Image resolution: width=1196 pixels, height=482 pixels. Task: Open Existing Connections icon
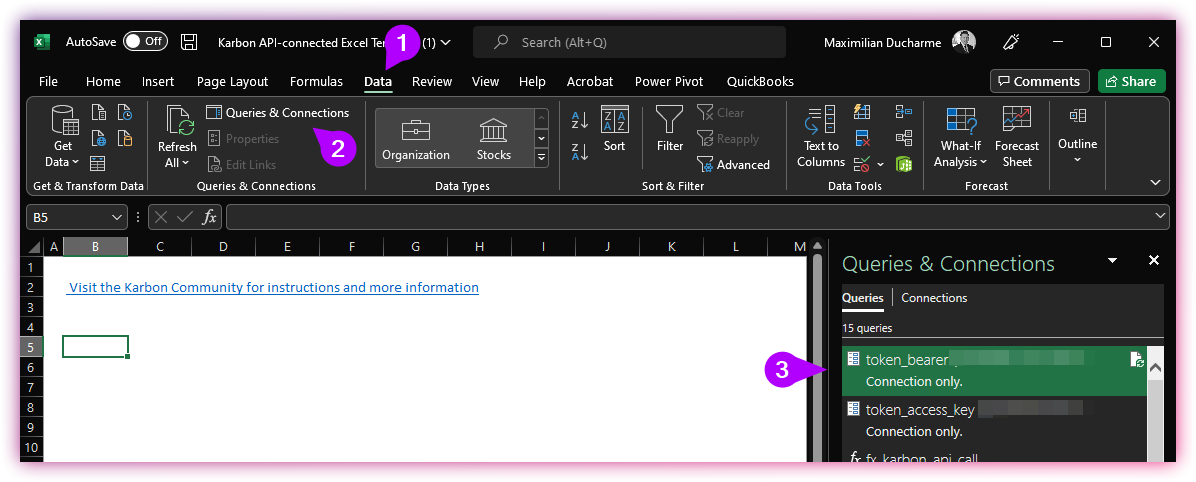(125, 138)
